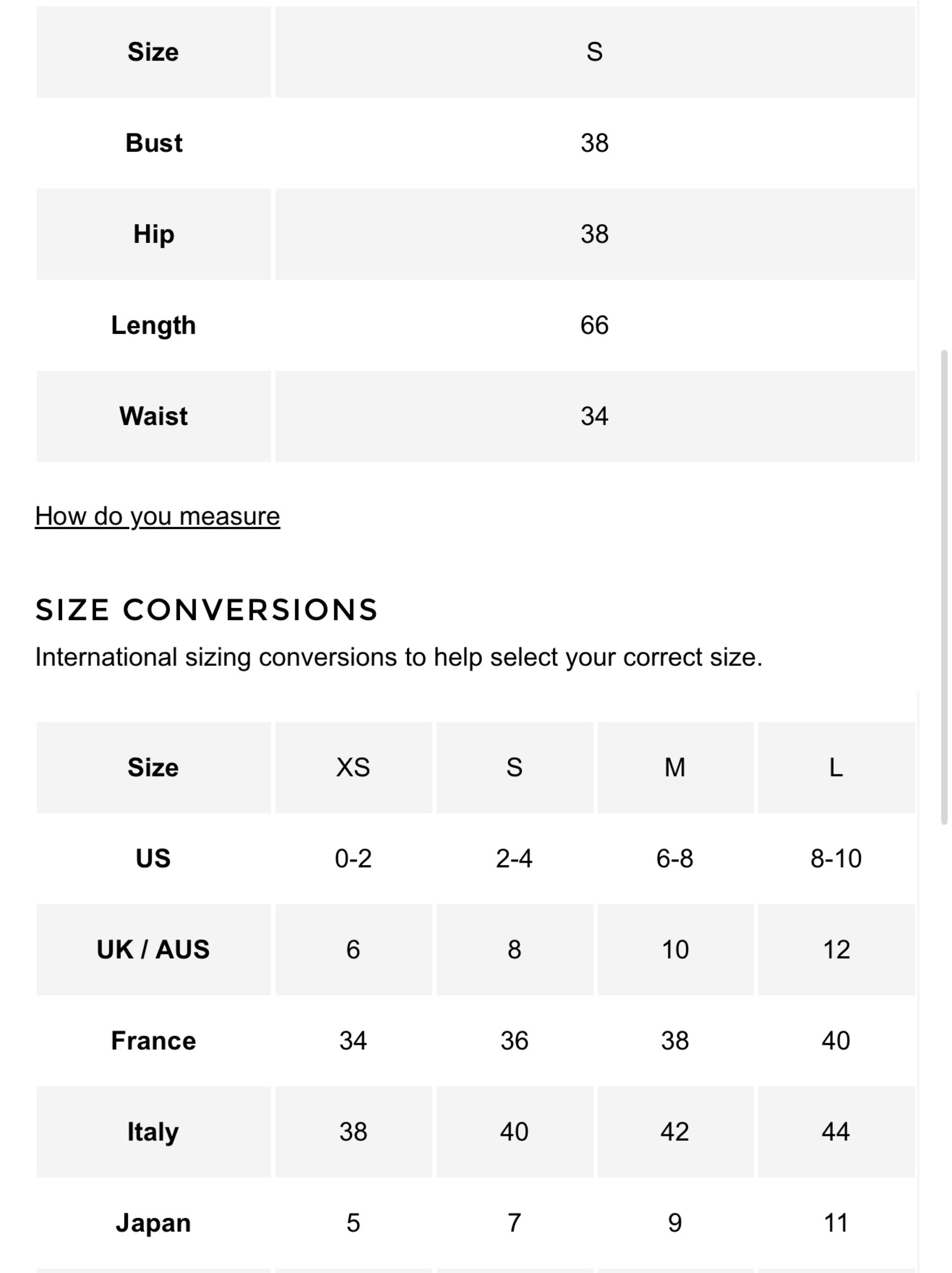The width and height of the screenshot is (952, 1273).
Task: Click the US size 0-2 cell
Action: [x=353, y=859]
